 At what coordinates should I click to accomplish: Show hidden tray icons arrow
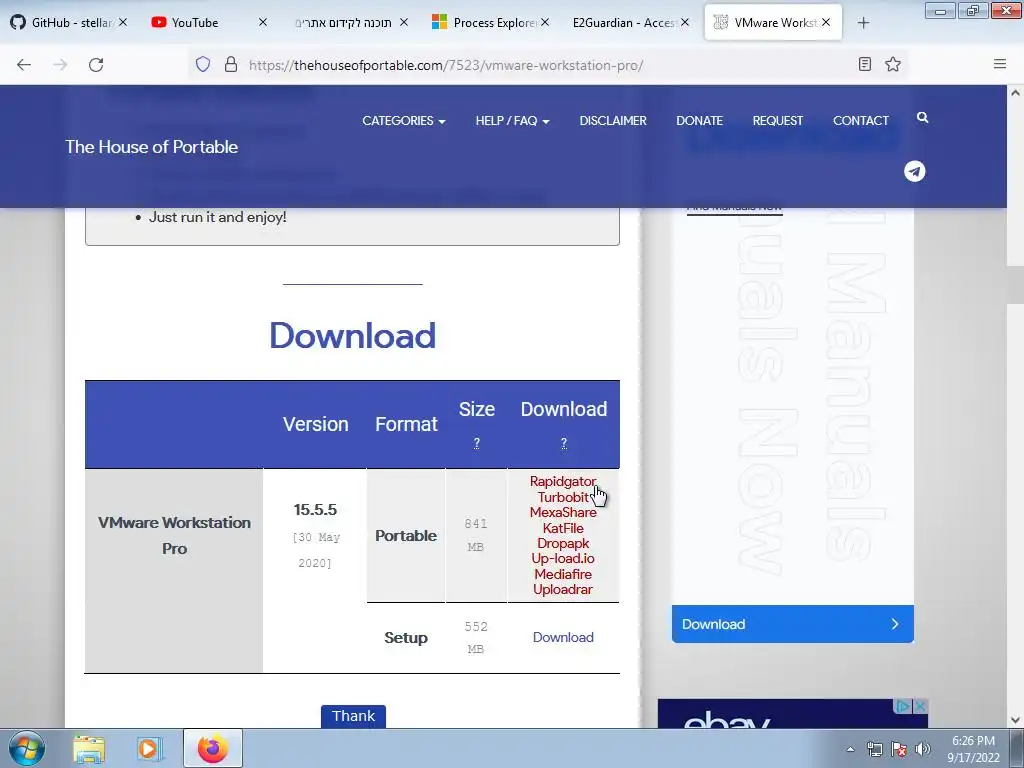pos(850,749)
